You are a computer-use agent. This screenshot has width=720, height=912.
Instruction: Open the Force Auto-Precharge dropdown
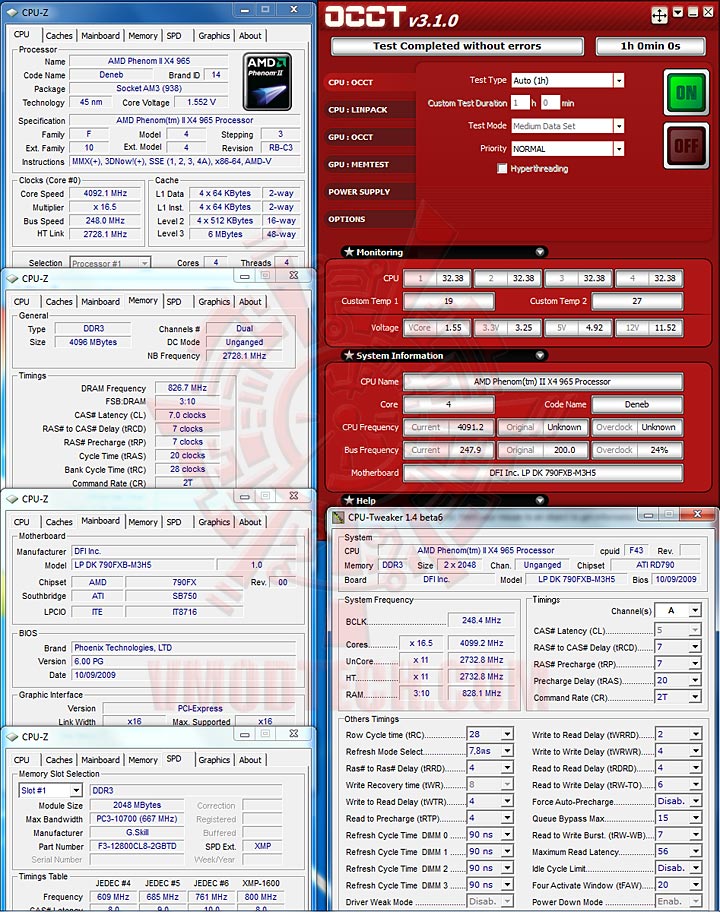pos(695,801)
